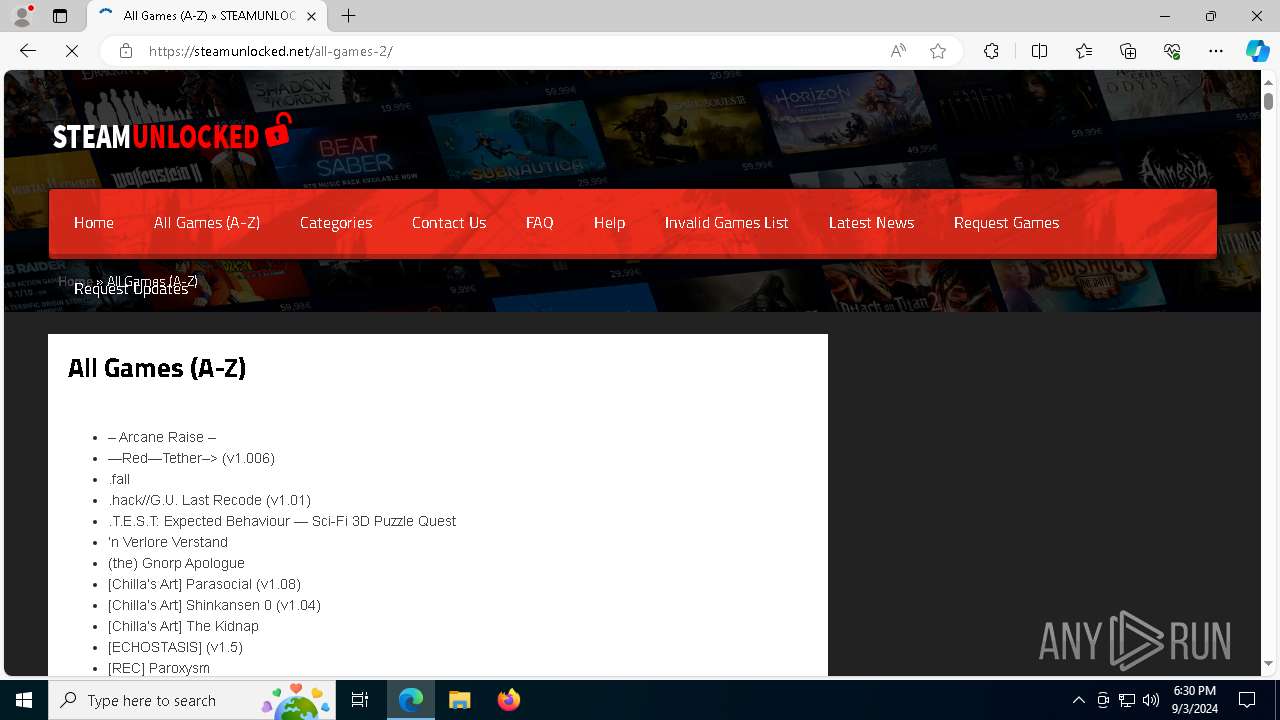
Task: Open the clock showing 6:30 PM
Action: pyautogui.click(x=1194, y=700)
